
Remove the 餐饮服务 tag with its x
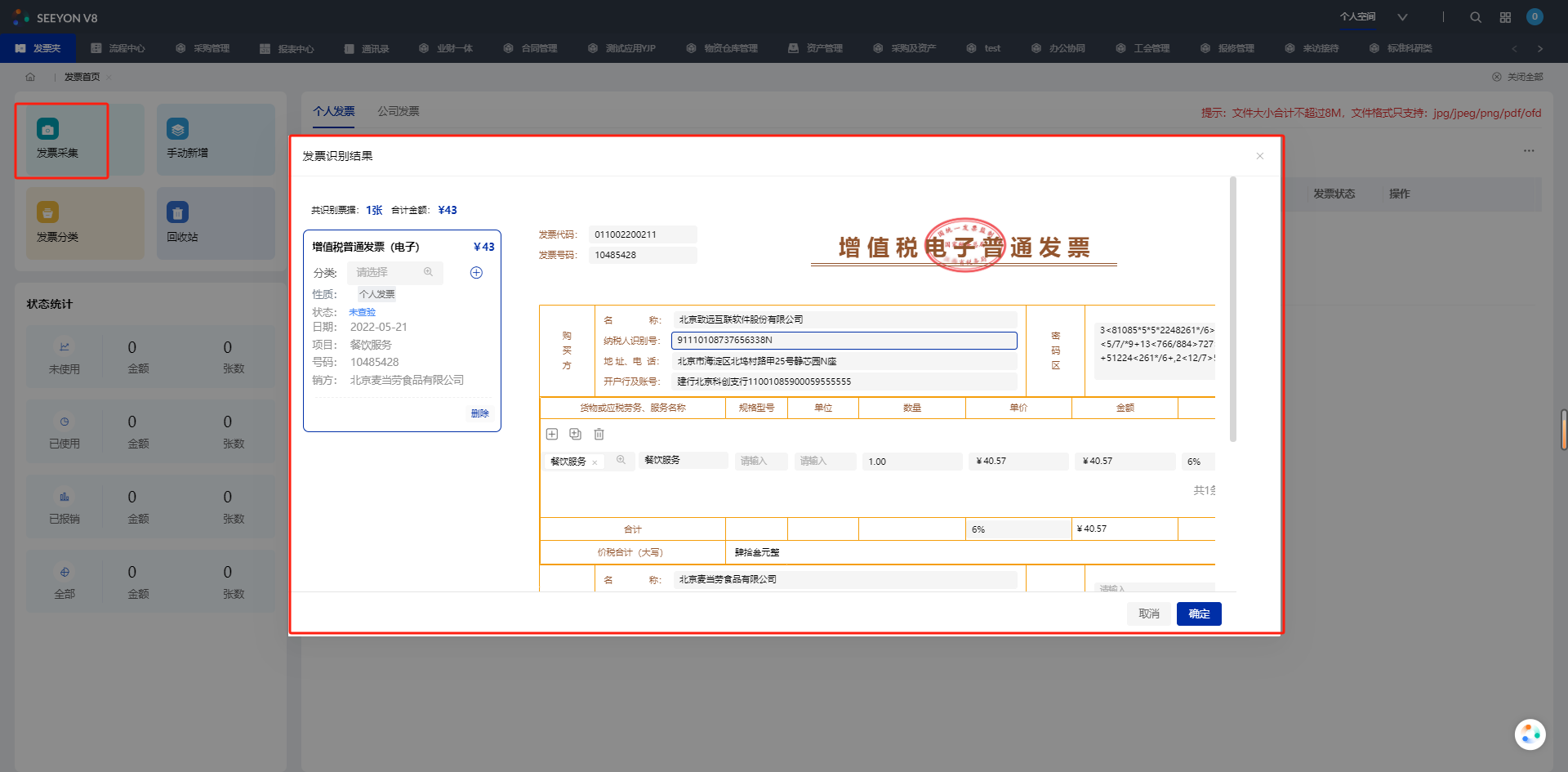(x=595, y=462)
